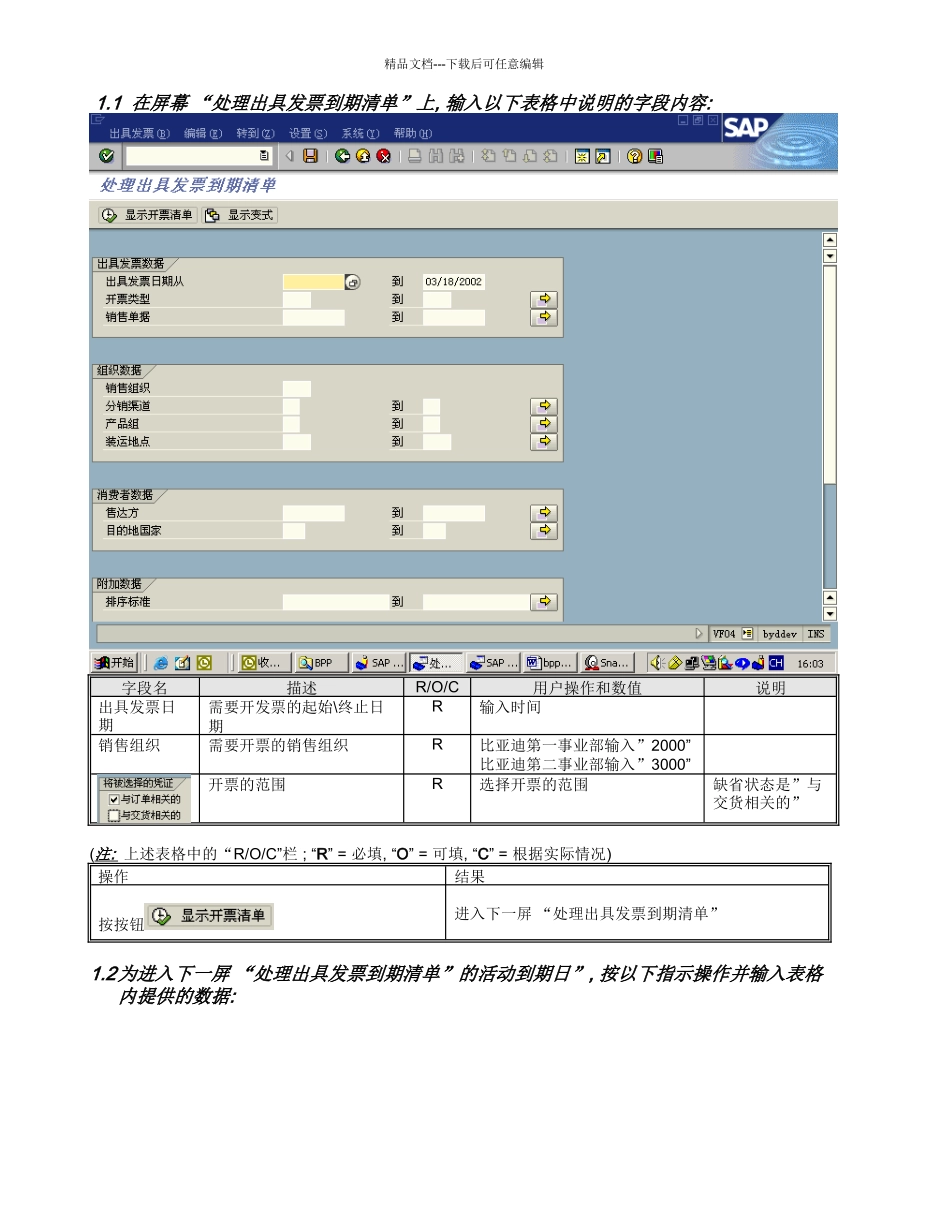The height and width of the screenshot is (1230, 950).
Task: Click the 销售单据 from-value field
Action: tap(313, 317)
